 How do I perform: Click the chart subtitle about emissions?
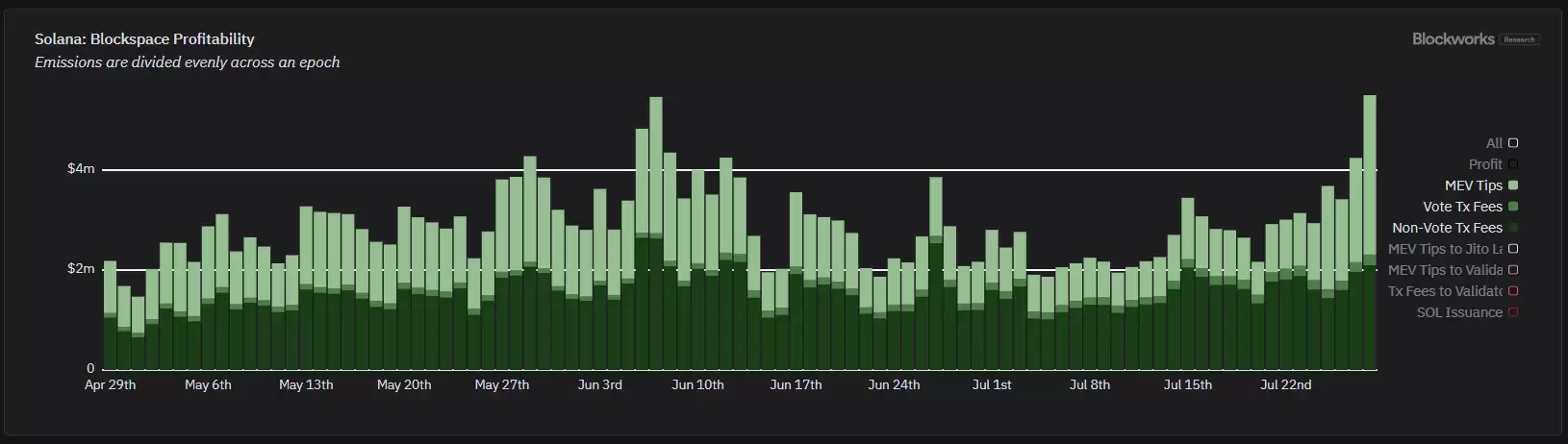pos(187,62)
